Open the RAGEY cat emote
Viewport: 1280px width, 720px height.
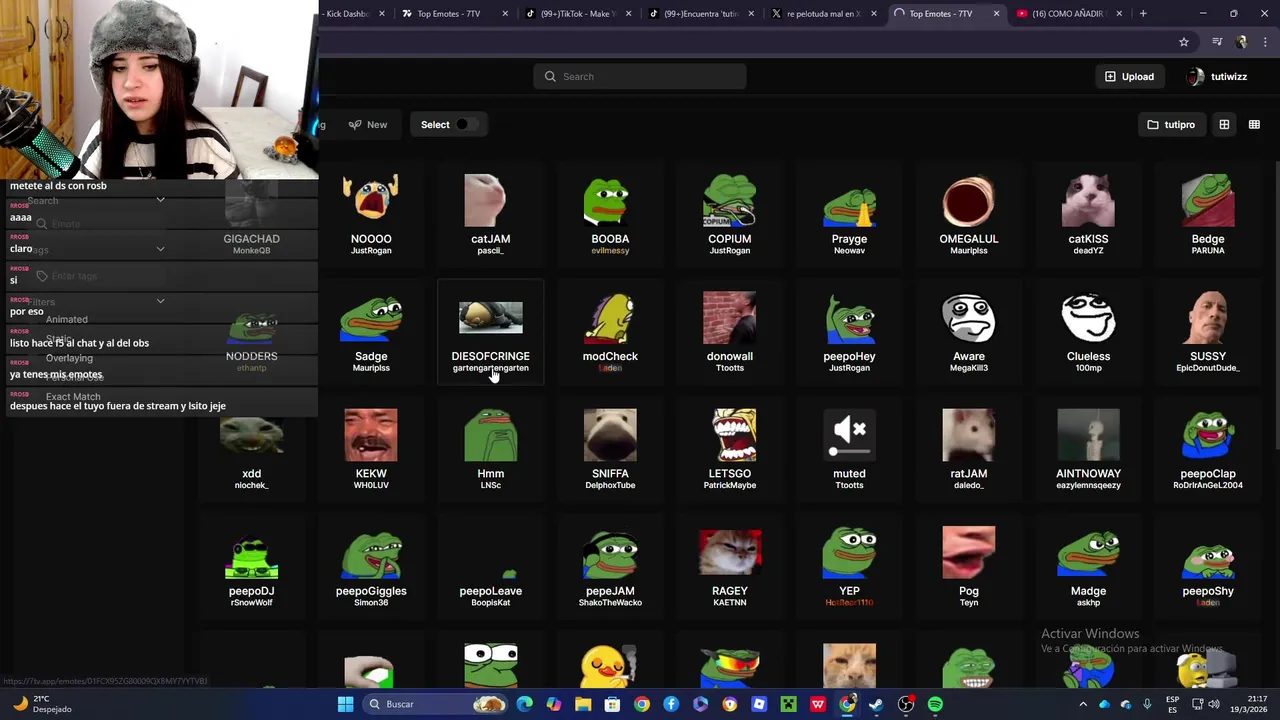point(730,566)
